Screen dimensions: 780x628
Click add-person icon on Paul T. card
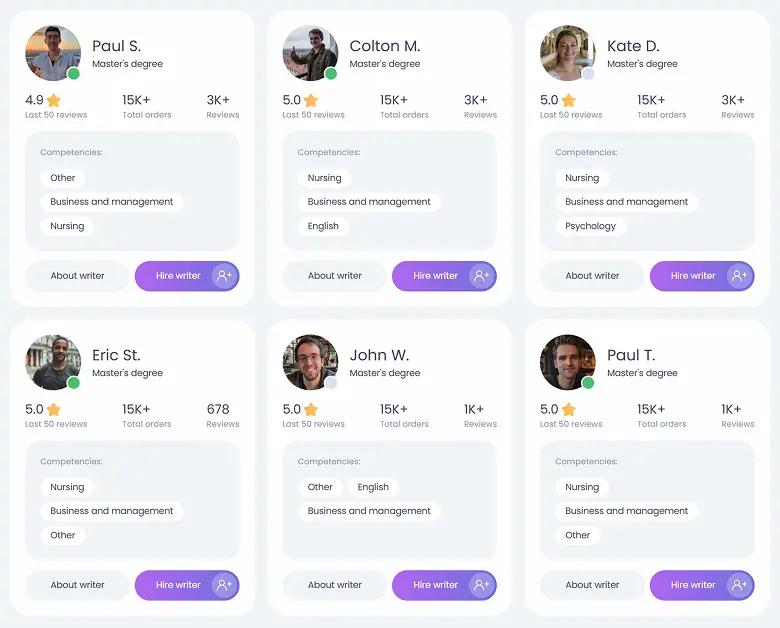click(x=740, y=585)
